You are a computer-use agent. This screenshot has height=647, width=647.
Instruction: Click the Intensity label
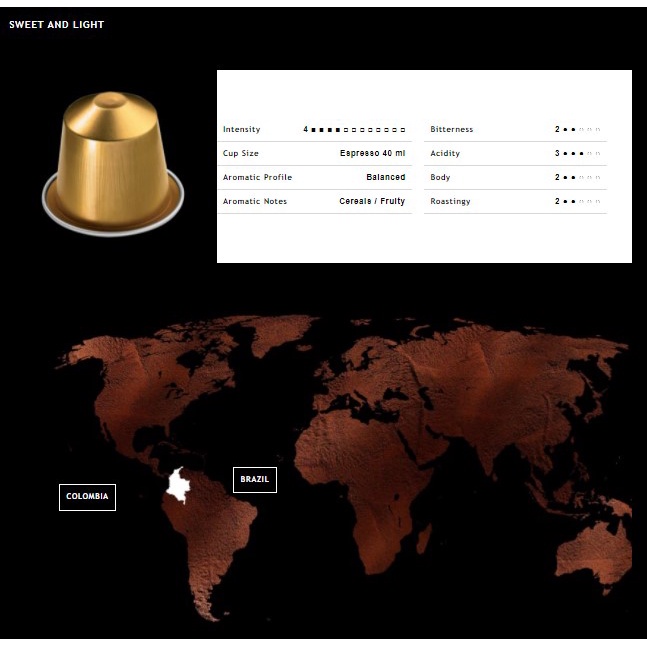point(241,130)
